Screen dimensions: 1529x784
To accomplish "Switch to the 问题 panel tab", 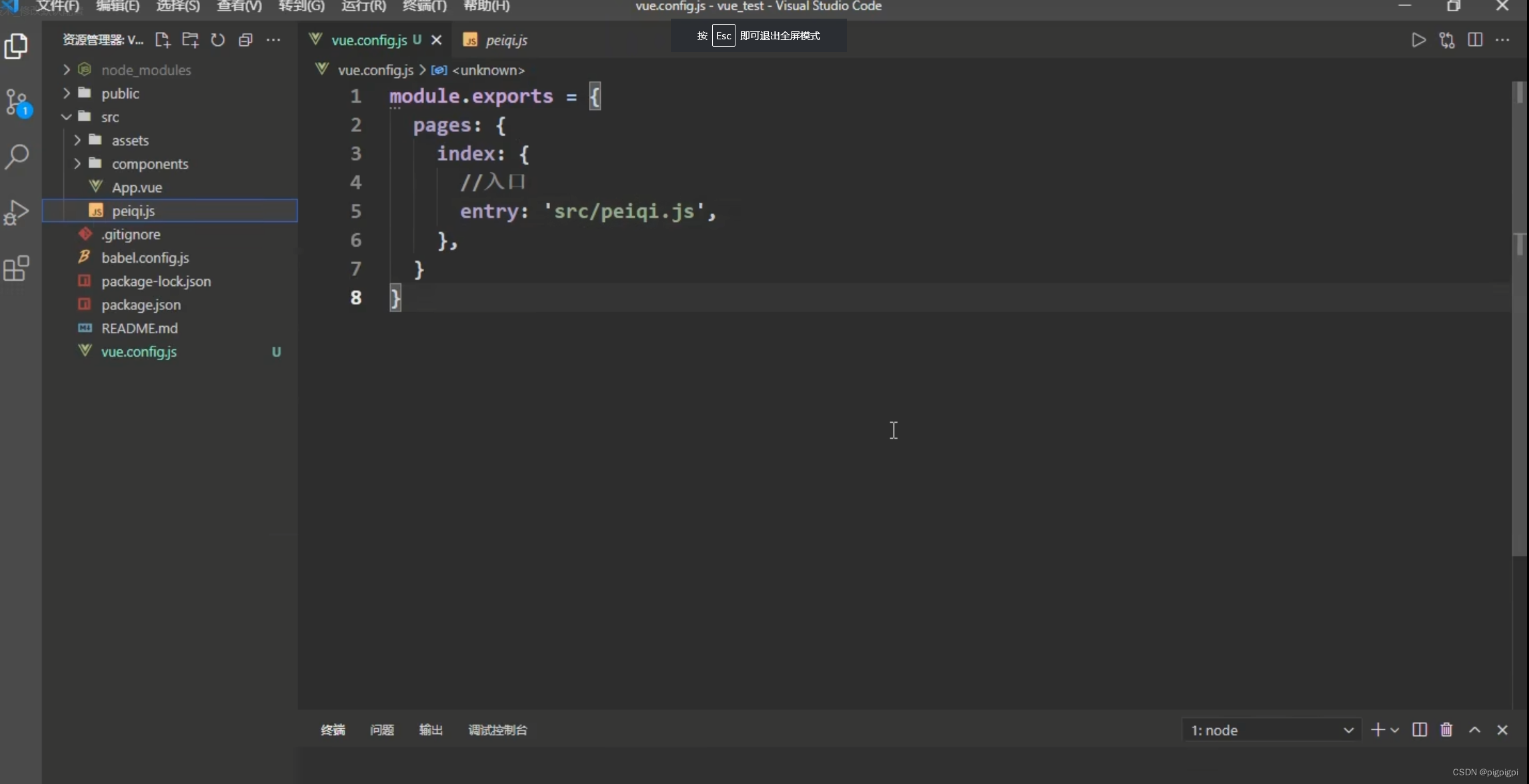I will [x=382, y=730].
